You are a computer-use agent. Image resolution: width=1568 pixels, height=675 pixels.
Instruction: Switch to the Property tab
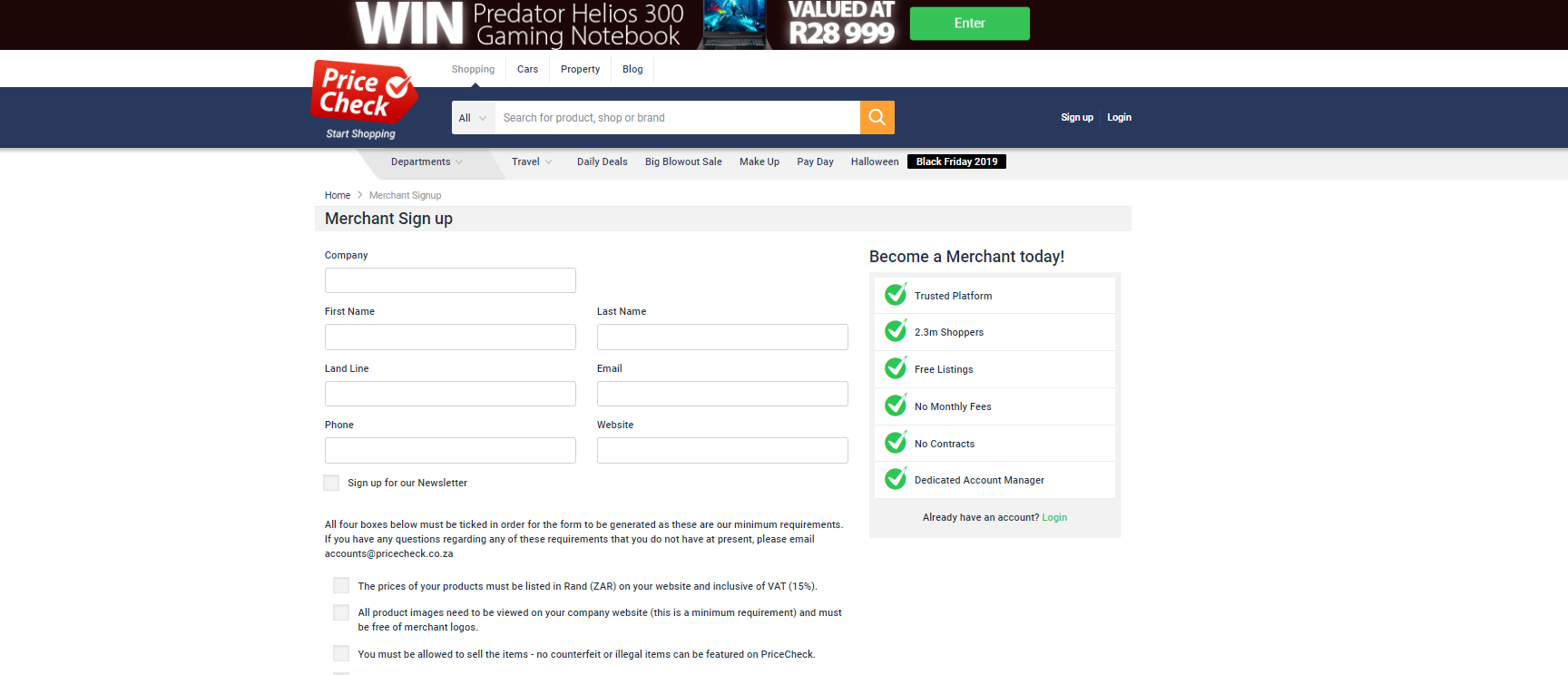click(580, 69)
